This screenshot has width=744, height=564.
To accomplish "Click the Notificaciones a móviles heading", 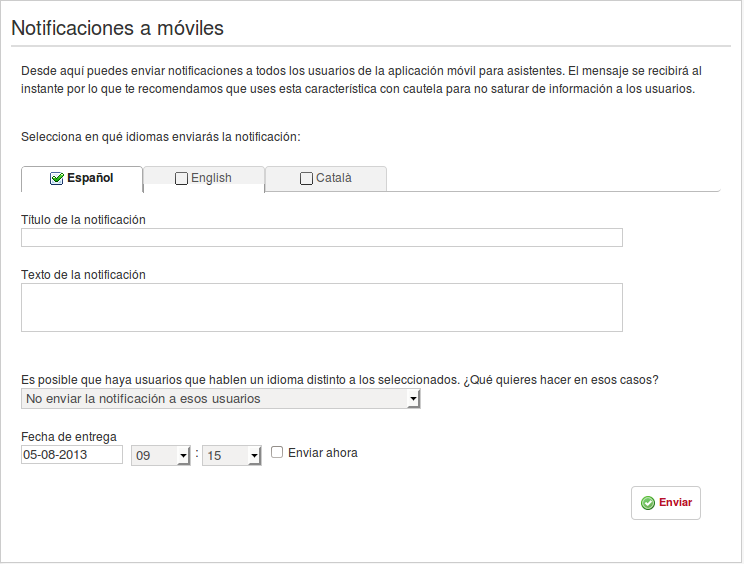I will 117,28.
